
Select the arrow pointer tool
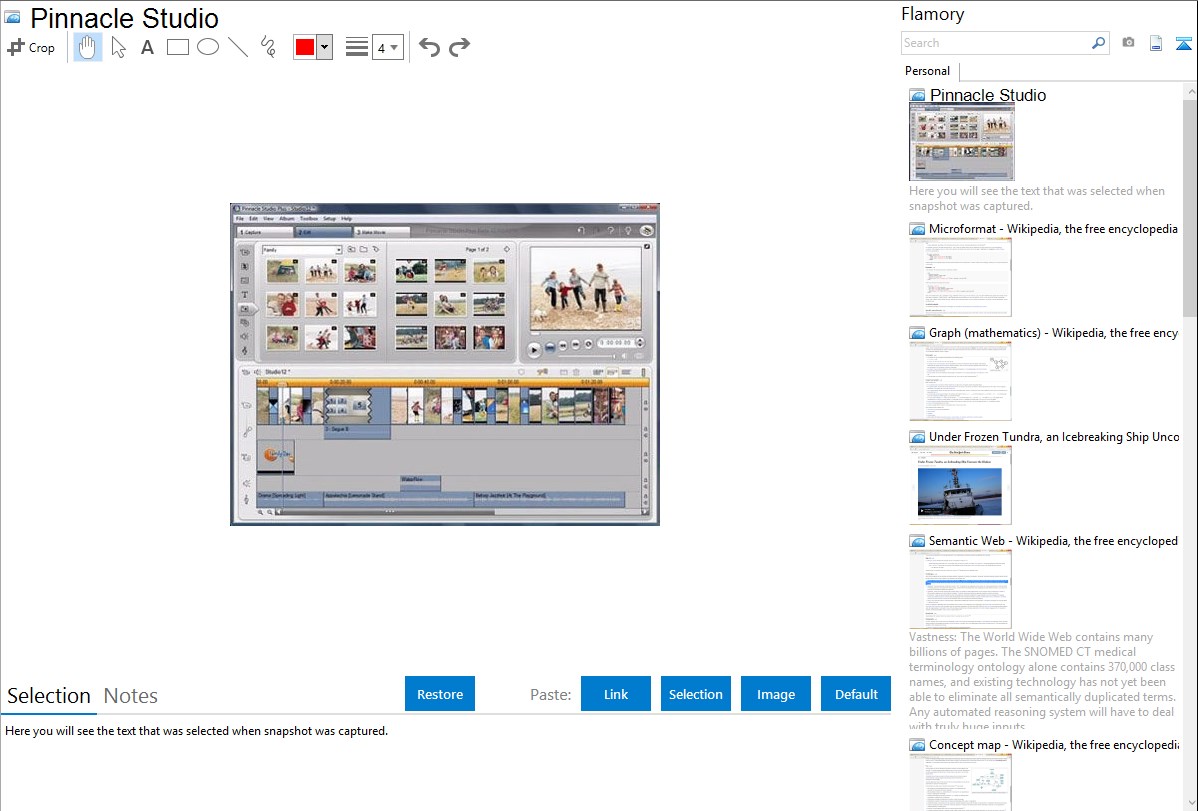[x=118, y=47]
